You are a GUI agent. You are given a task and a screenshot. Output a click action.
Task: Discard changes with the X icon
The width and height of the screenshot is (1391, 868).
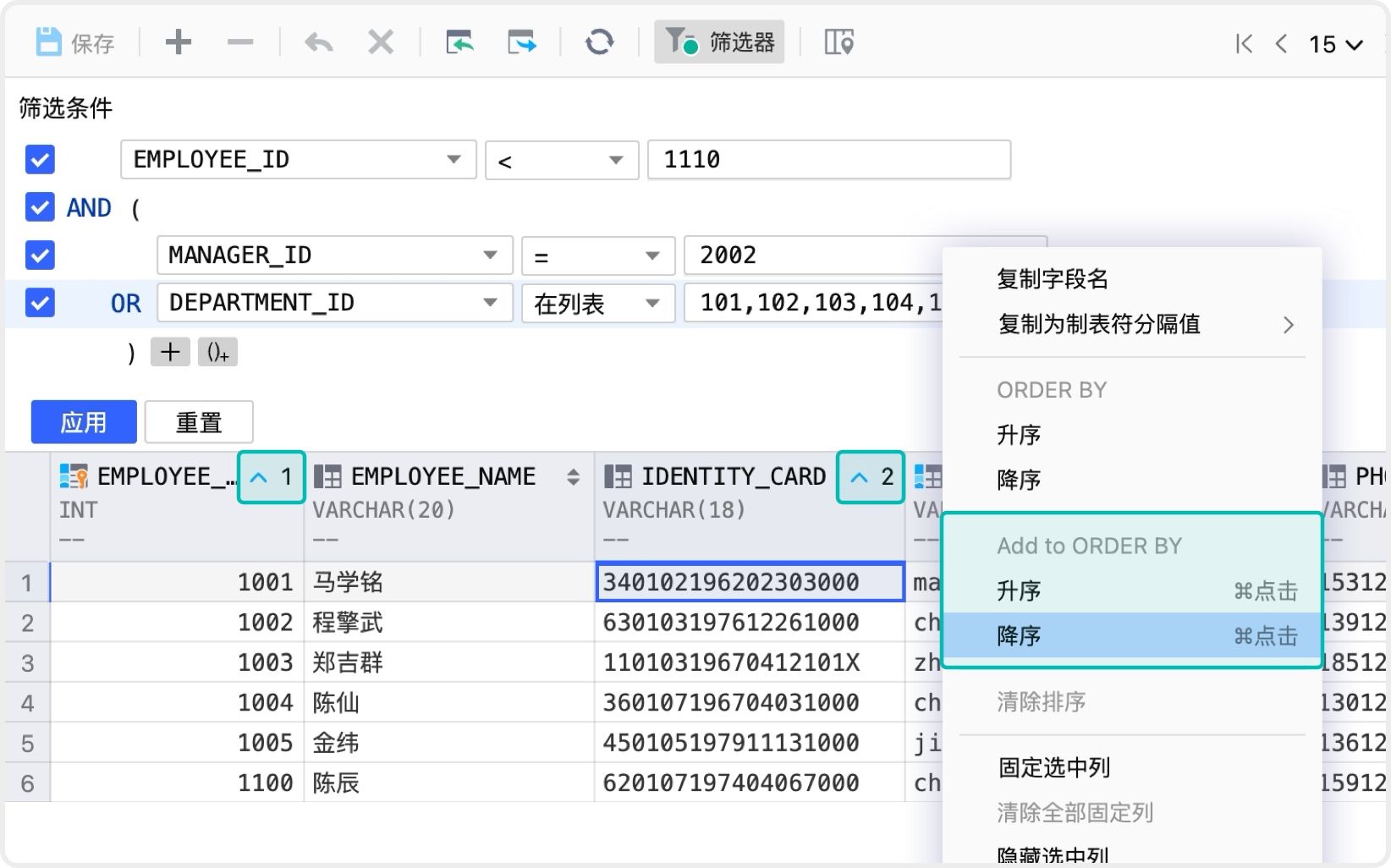click(381, 42)
